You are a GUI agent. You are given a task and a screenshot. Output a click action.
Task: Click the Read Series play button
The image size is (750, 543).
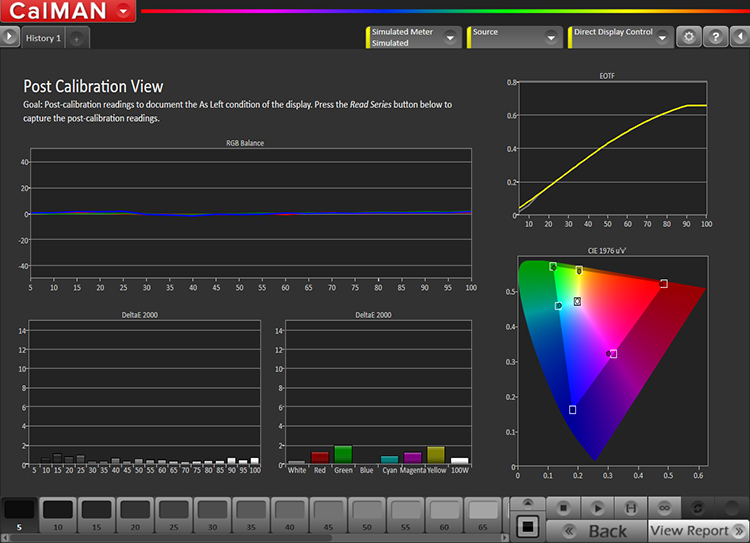coord(597,507)
